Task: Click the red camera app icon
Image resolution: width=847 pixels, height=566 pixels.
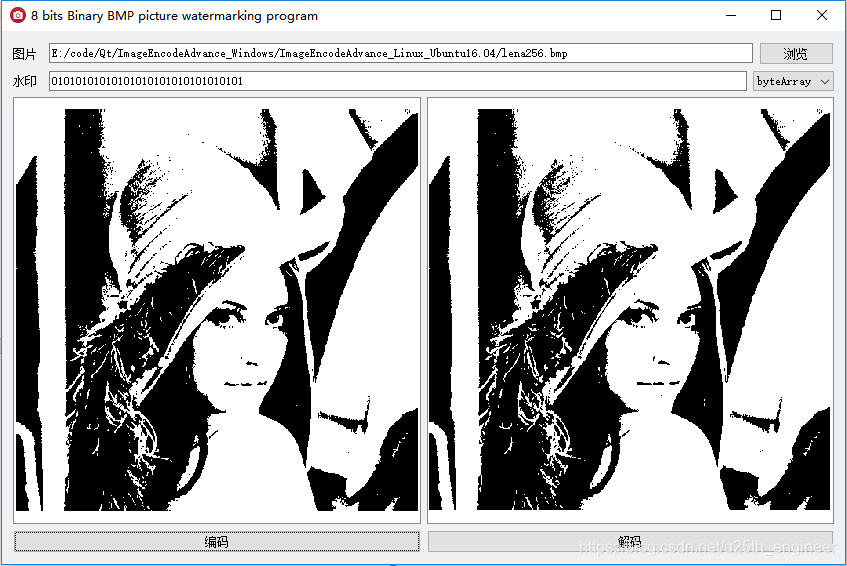Action: [x=18, y=15]
